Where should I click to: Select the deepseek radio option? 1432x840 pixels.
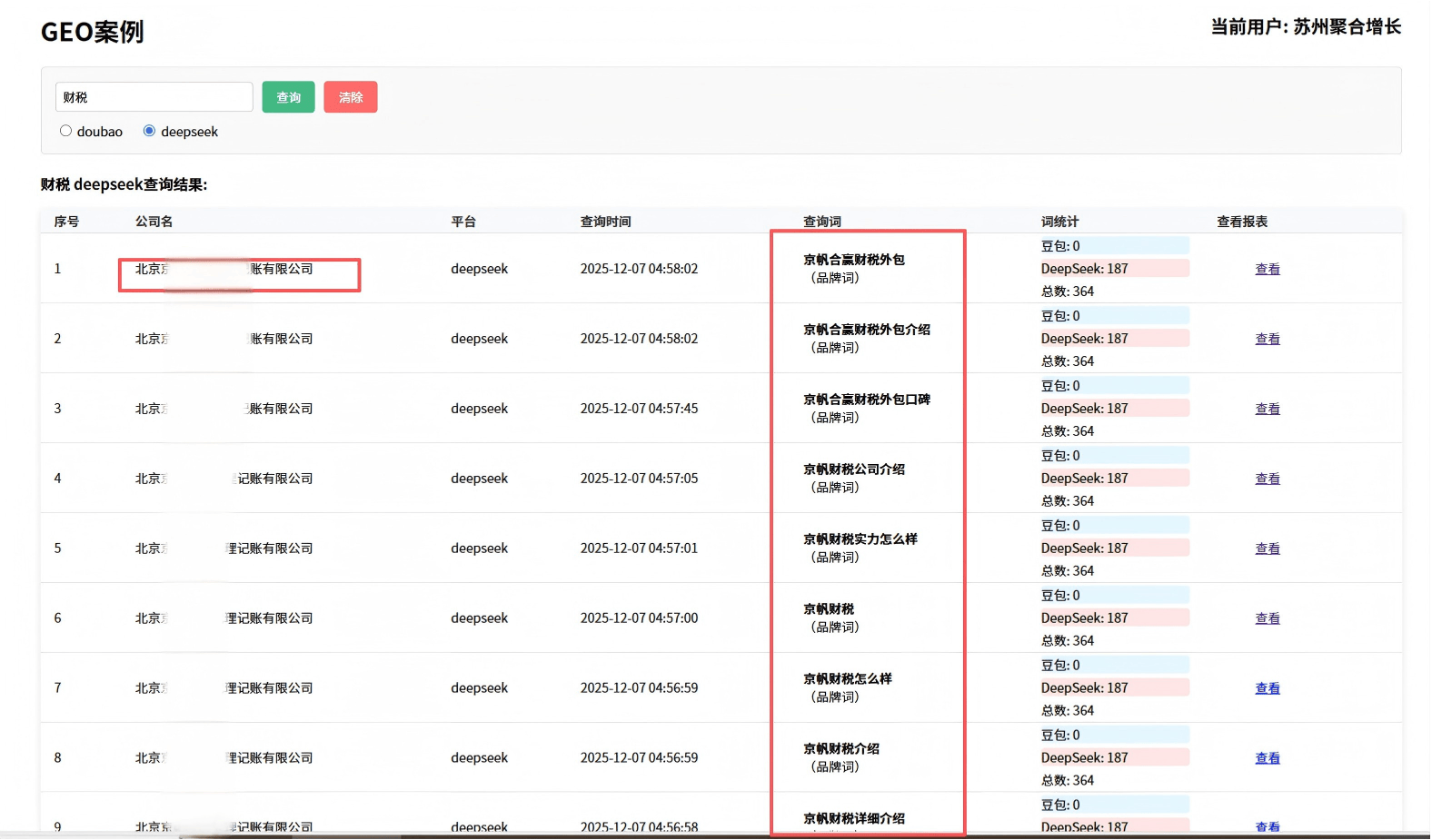pos(149,131)
